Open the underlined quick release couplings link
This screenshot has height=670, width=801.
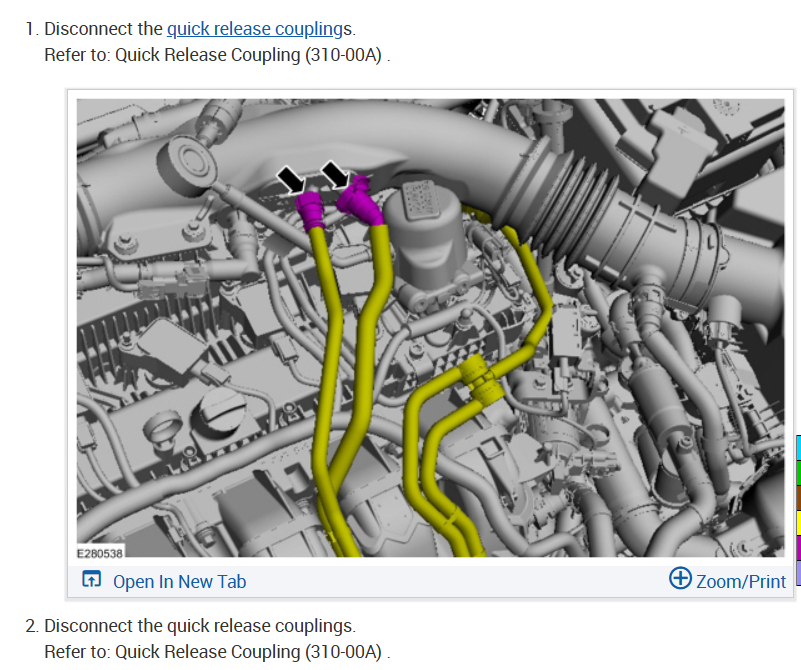(255, 29)
